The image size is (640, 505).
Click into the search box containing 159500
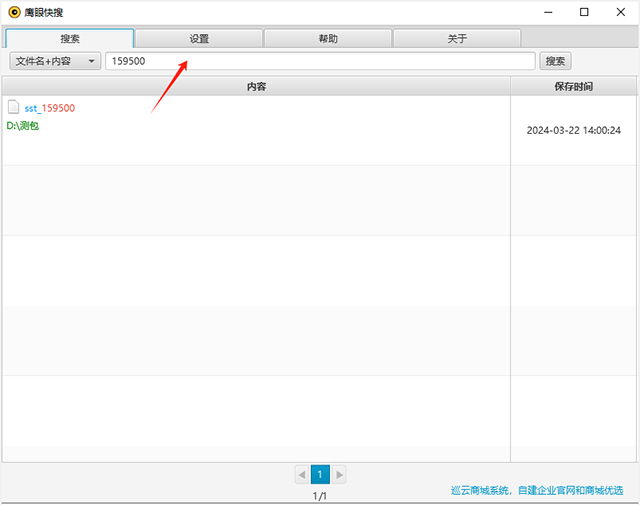320,61
